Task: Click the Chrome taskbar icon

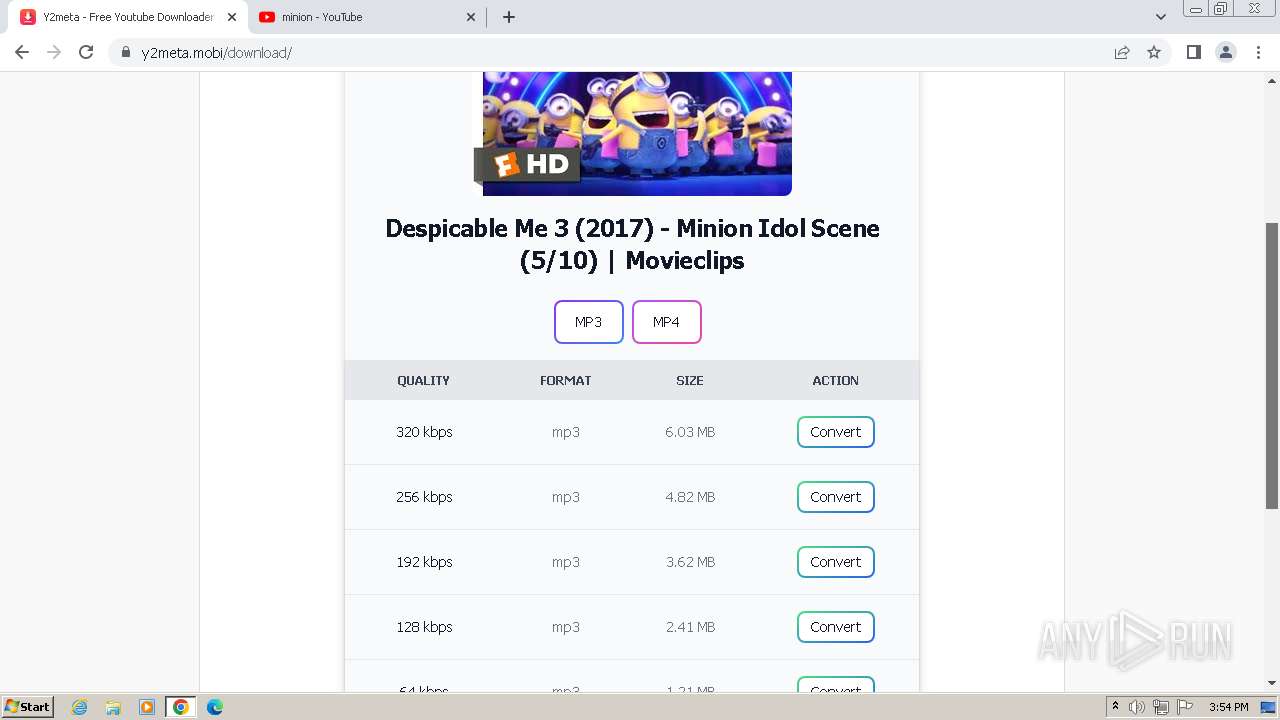Action: (181, 707)
